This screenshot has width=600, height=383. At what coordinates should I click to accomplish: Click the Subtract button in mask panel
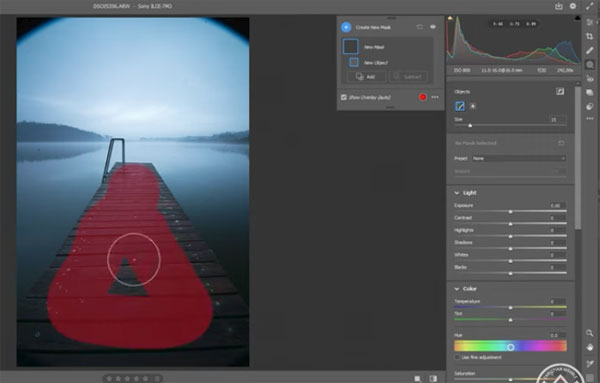coord(408,77)
